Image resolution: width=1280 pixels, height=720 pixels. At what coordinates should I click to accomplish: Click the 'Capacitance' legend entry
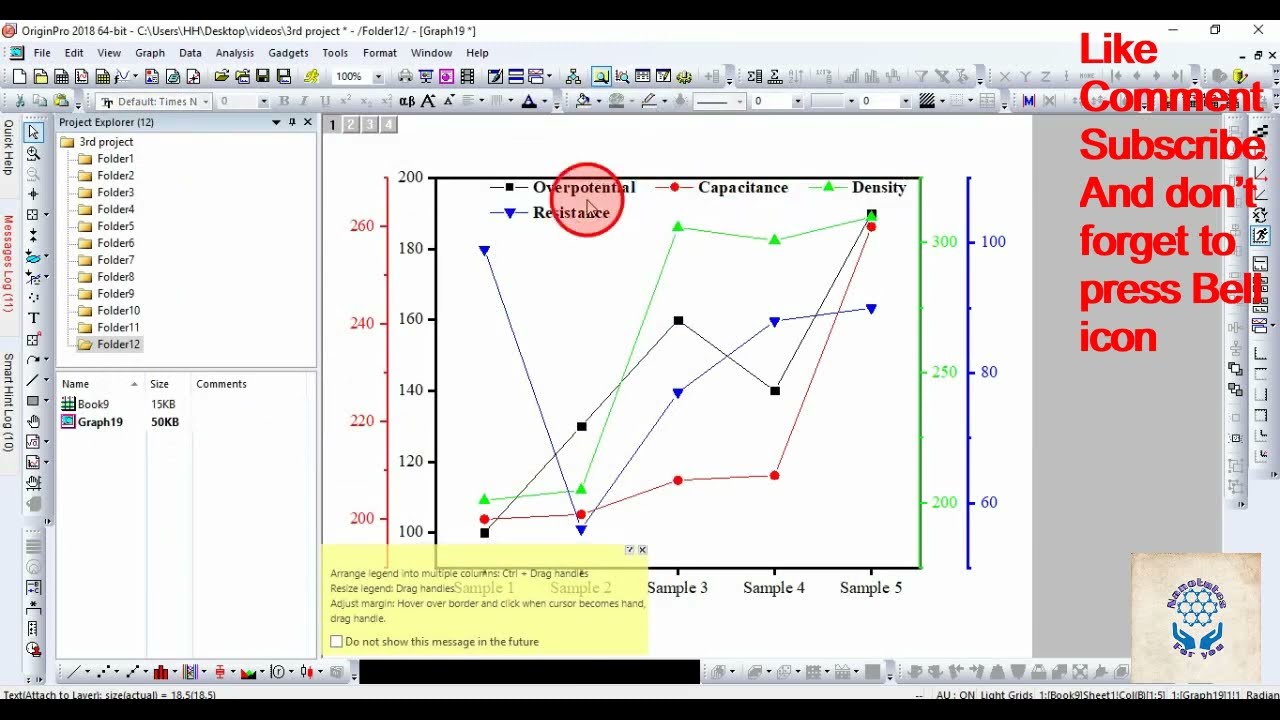tap(743, 187)
